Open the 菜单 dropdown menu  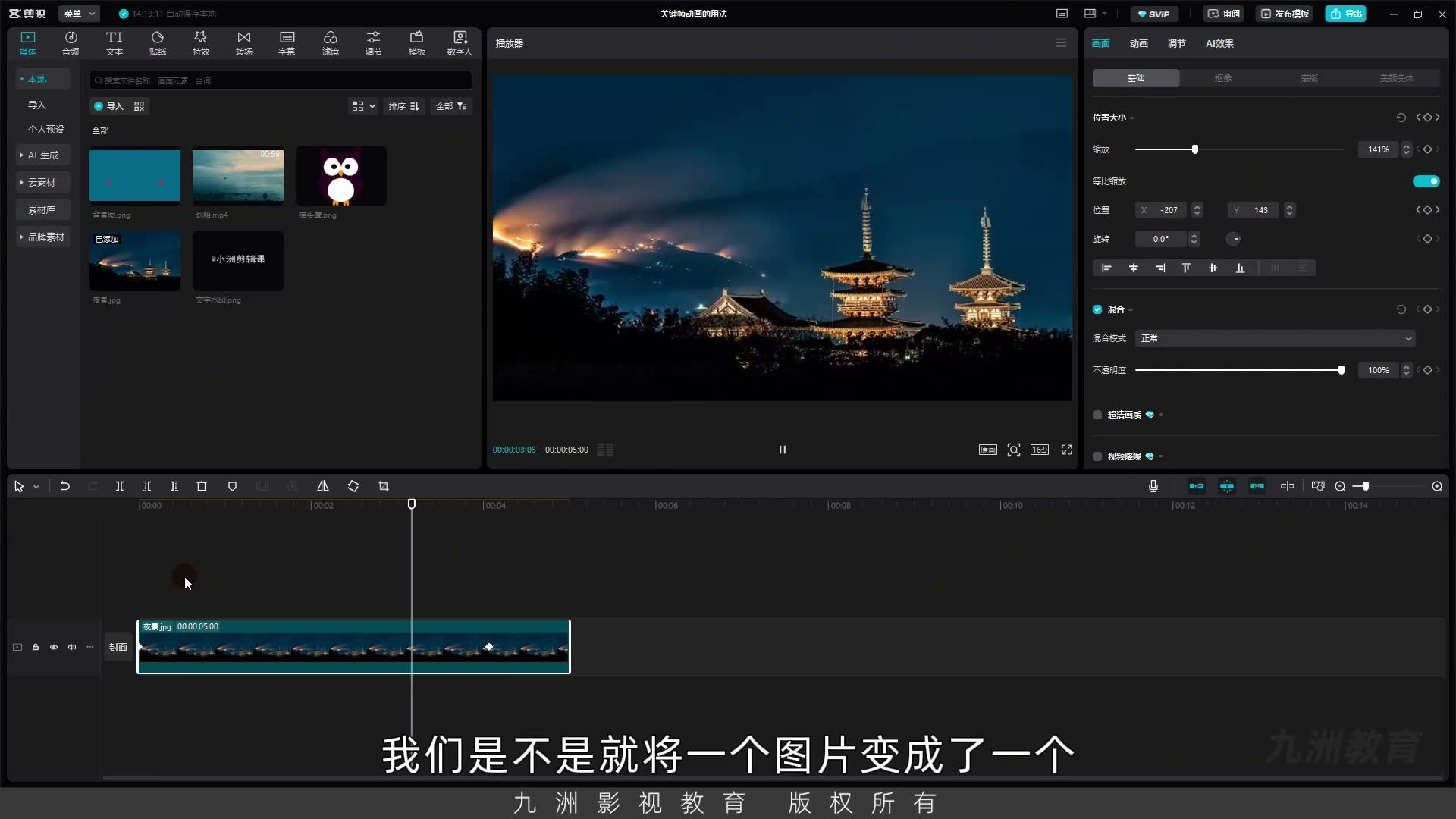click(x=79, y=14)
